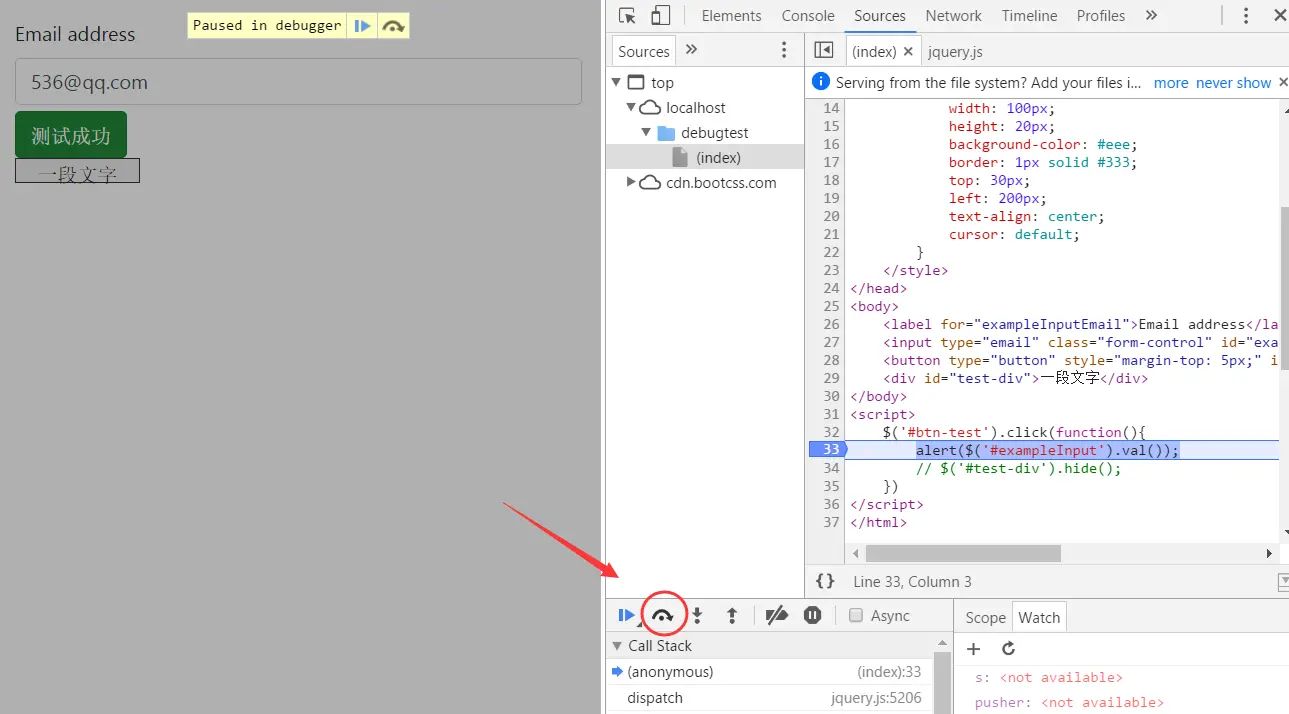Screen dimensions: 1289x714
Task: Click the horizontal code scrollbar thumb
Action: [x=963, y=553]
